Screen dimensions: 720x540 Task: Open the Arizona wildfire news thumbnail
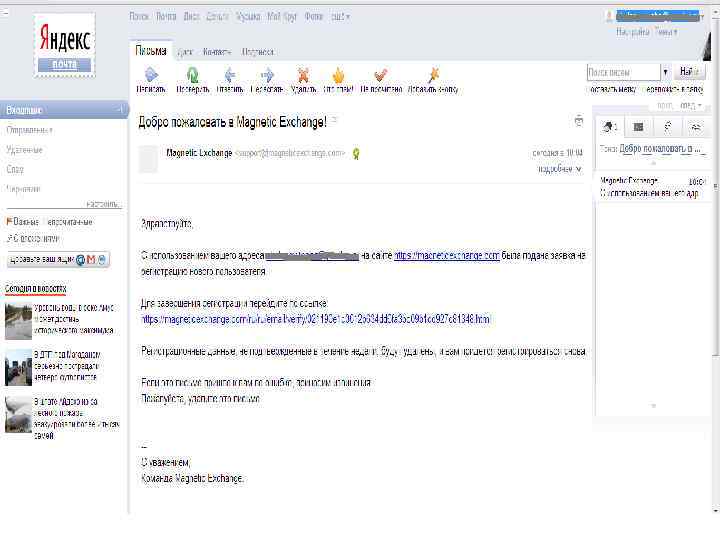pyautogui.click(x=18, y=414)
